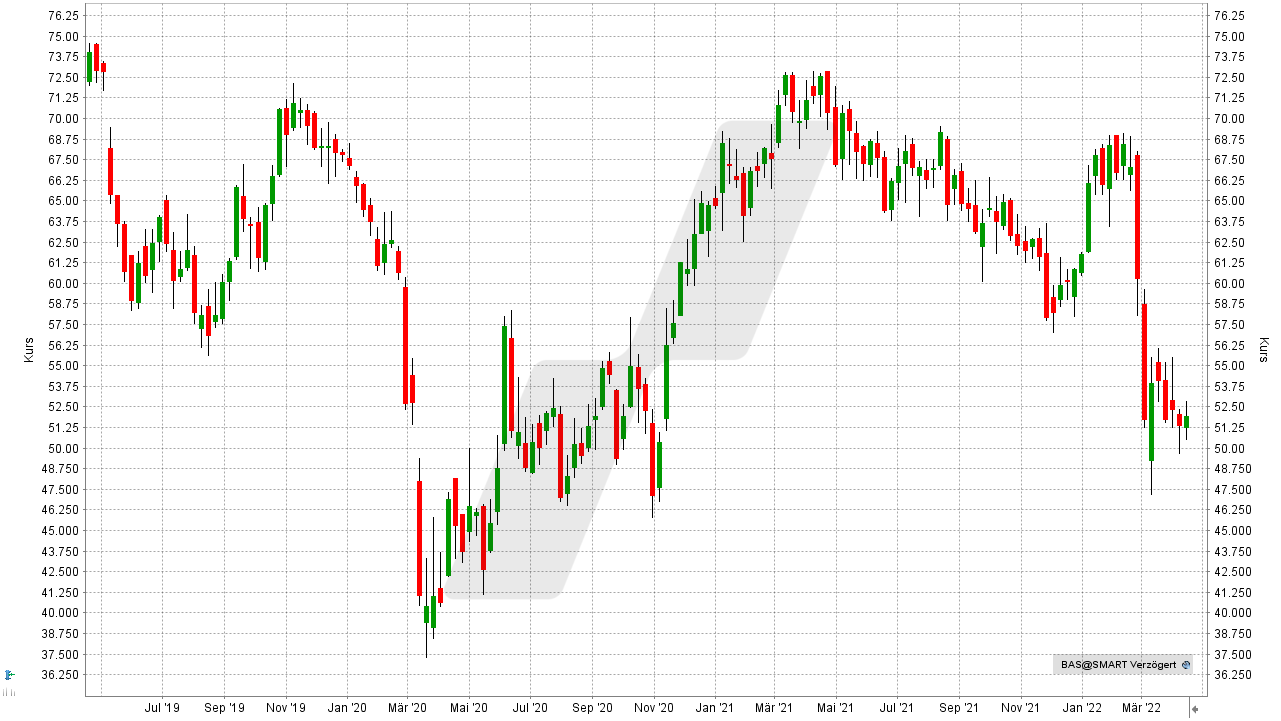Click the Mär '20 date label
Screen dimensions: 1281x721
406,708
